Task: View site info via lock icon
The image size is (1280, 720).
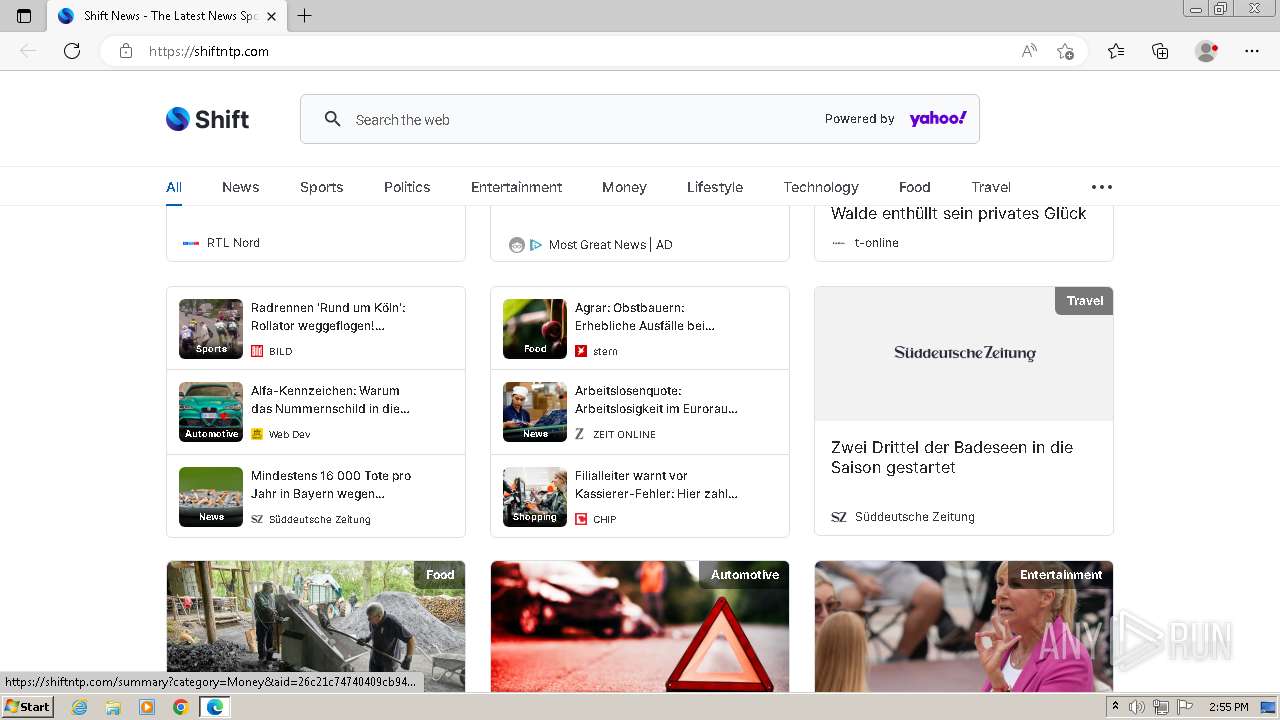Action: coord(125,51)
